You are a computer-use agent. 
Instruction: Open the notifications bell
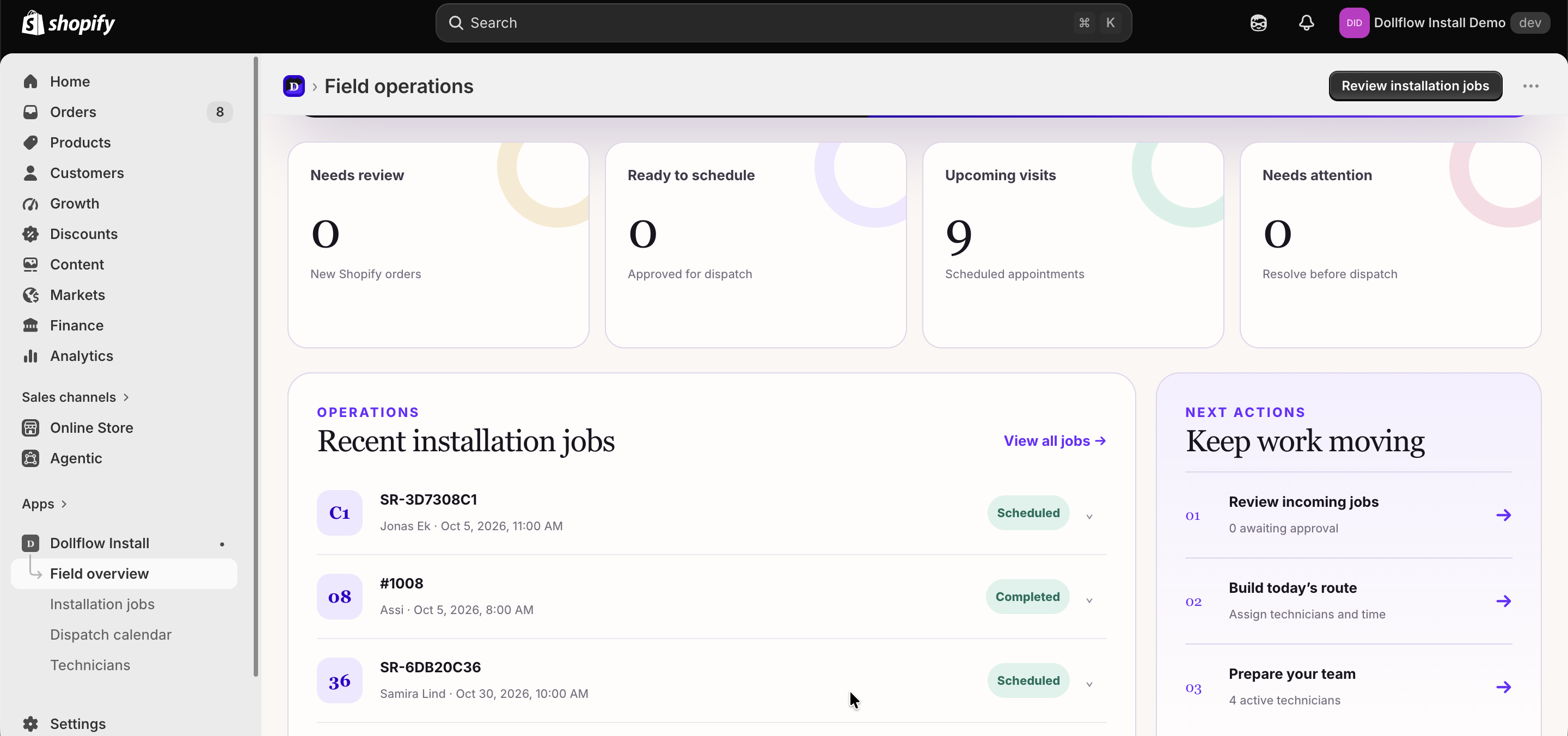coord(1306,23)
